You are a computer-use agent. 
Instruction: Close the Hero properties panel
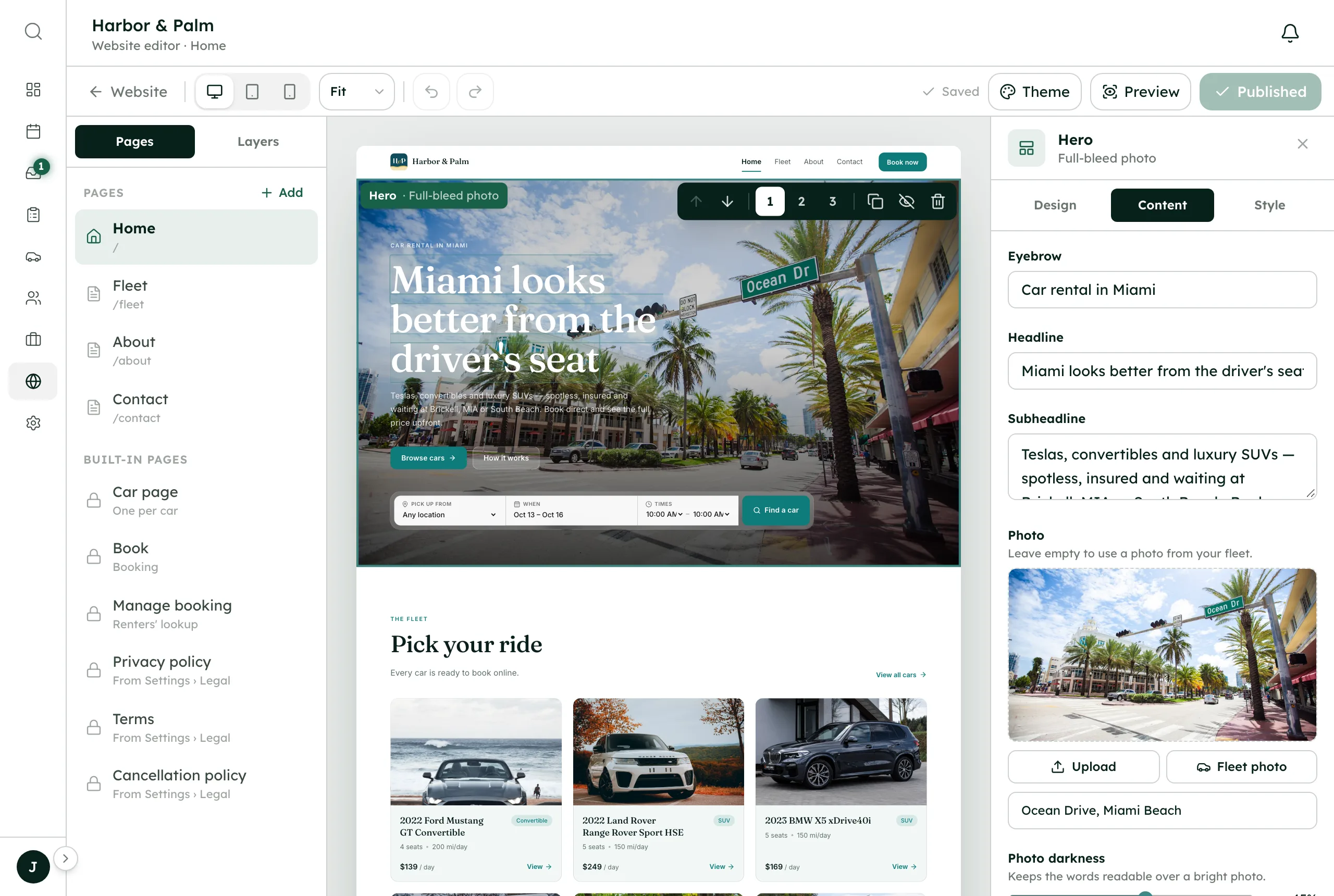[x=1302, y=144]
